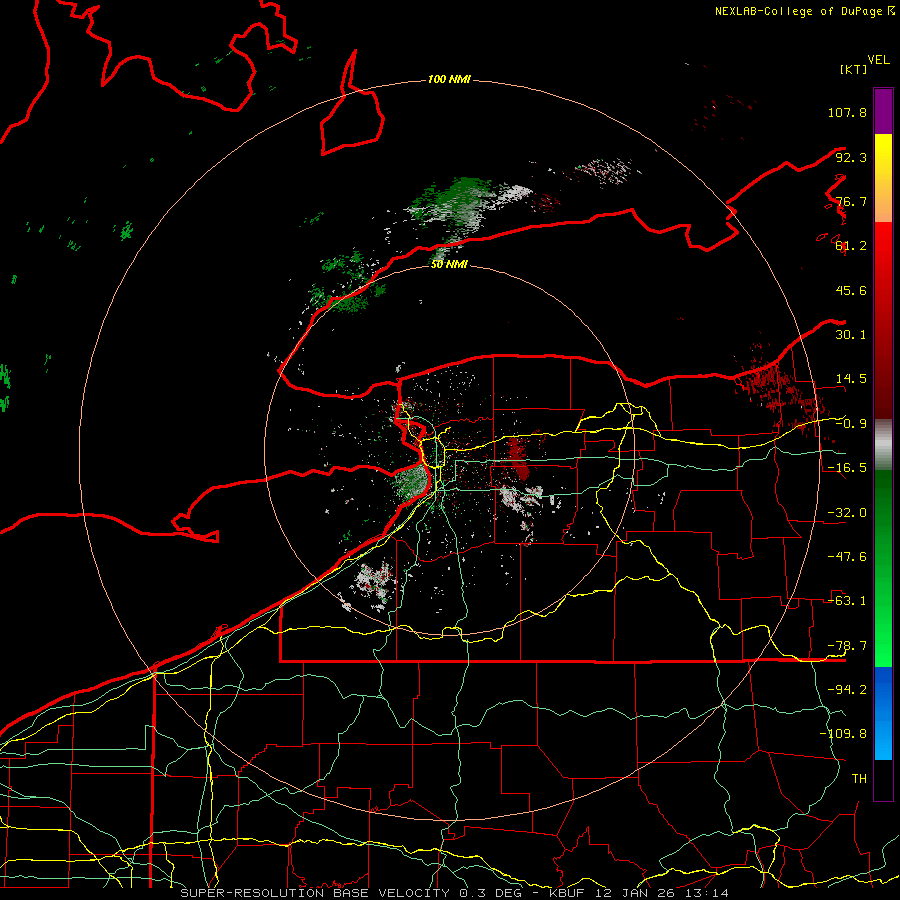Image resolution: width=900 pixels, height=900 pixels.
Task: Click the 50 NMI range ring label
Action: (449, 264)
